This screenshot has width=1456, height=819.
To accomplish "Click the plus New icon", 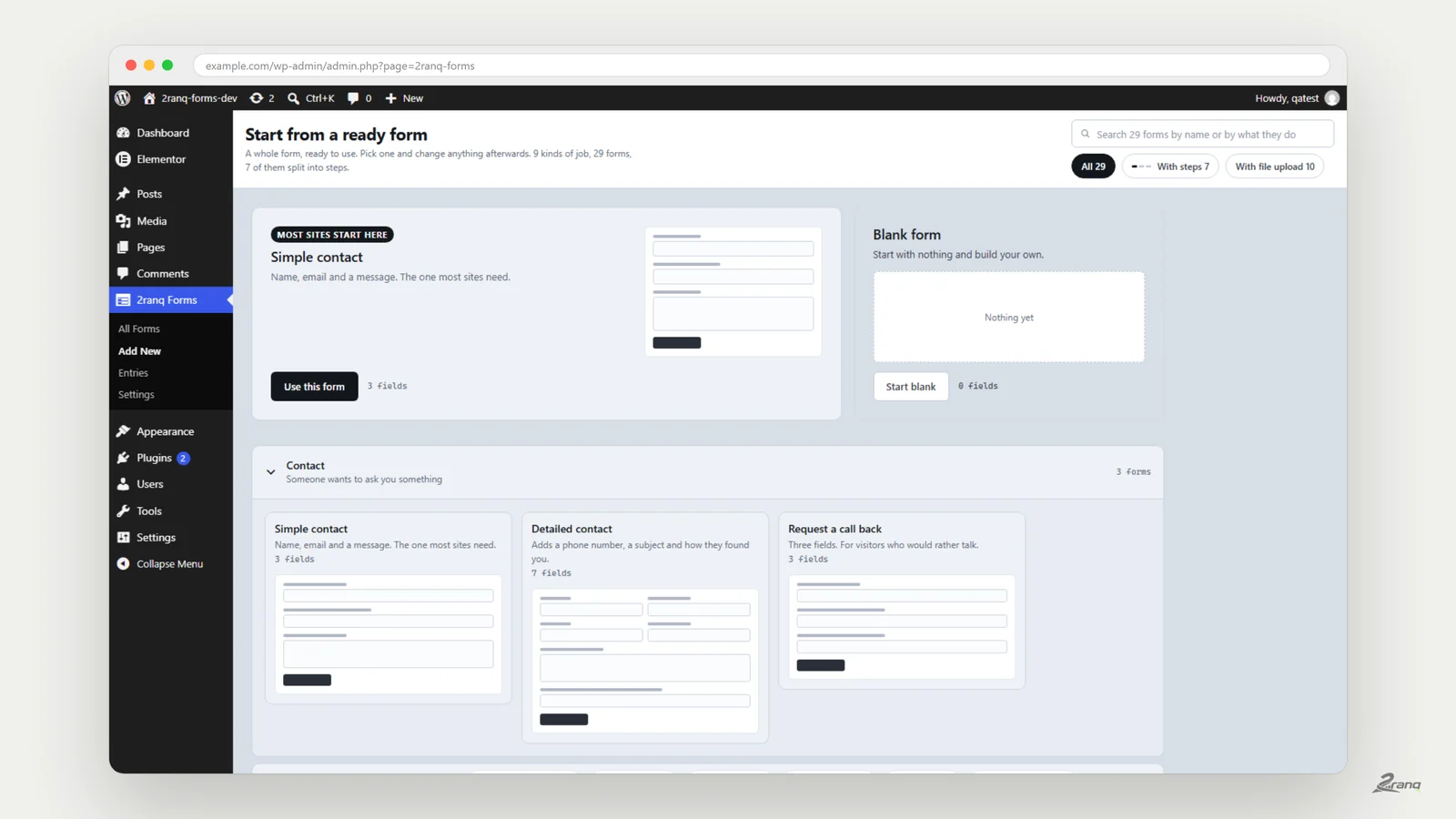I will click(390, 98).
